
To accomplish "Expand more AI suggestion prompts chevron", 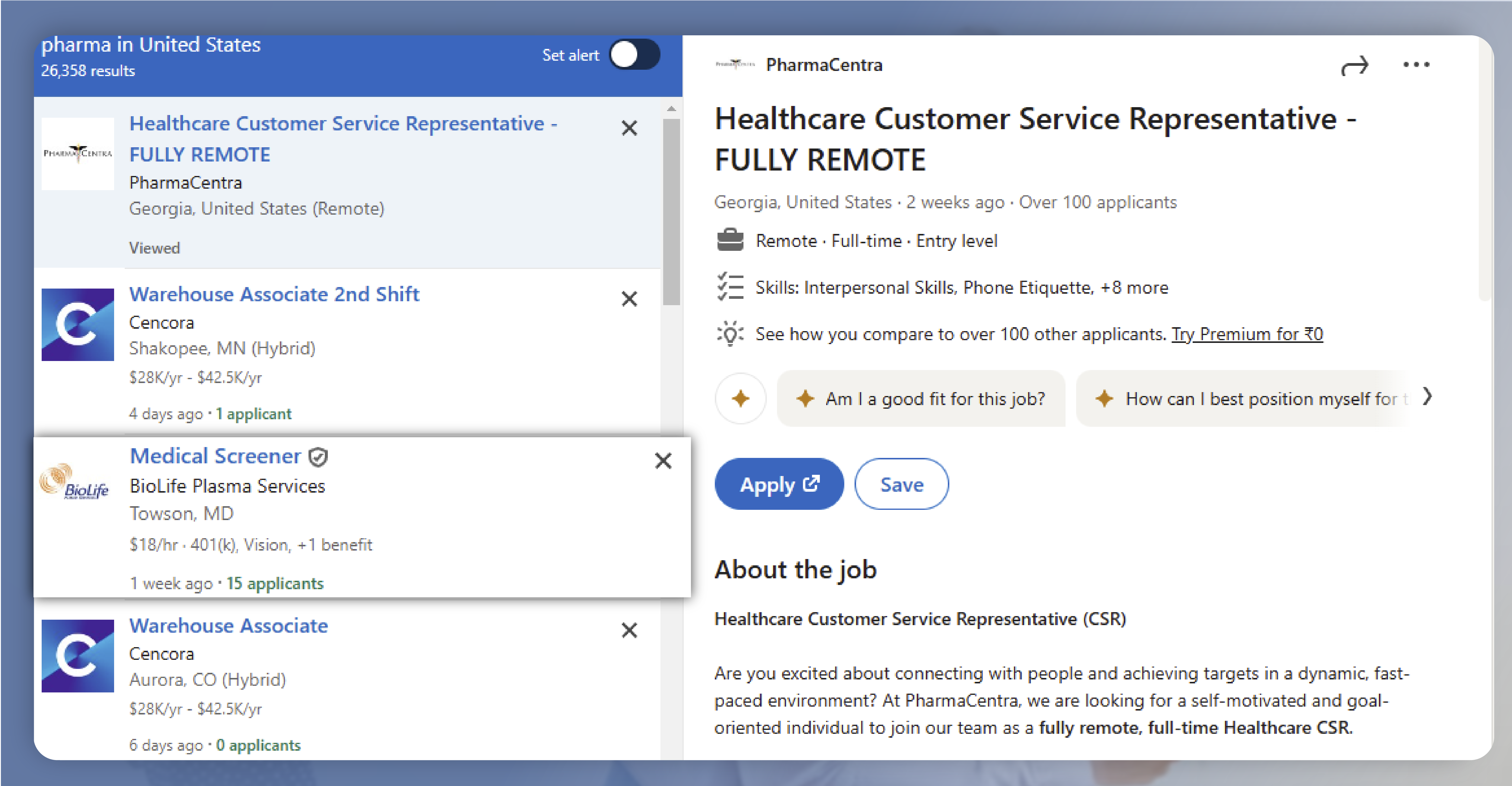I will pos(1427,397).
